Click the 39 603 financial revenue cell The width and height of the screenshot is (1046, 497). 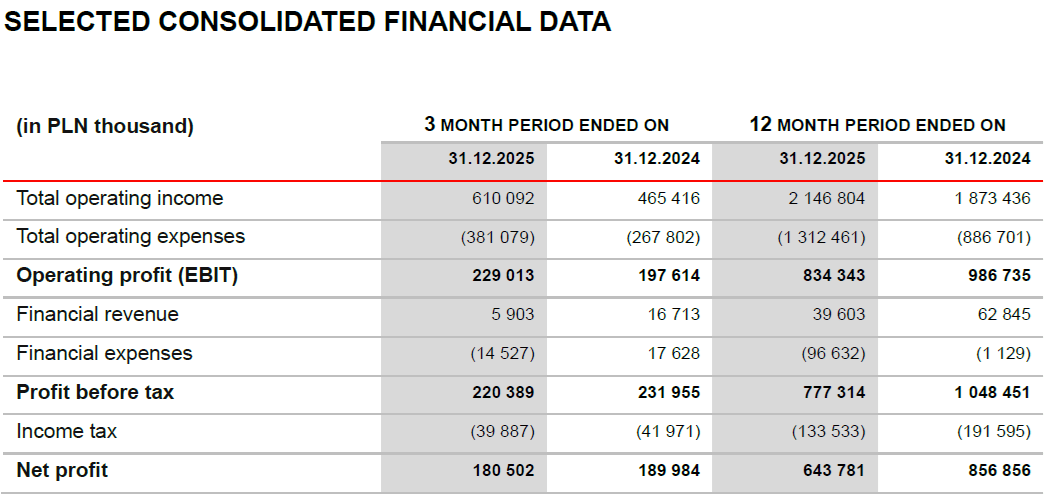click(x=840, y=315)
